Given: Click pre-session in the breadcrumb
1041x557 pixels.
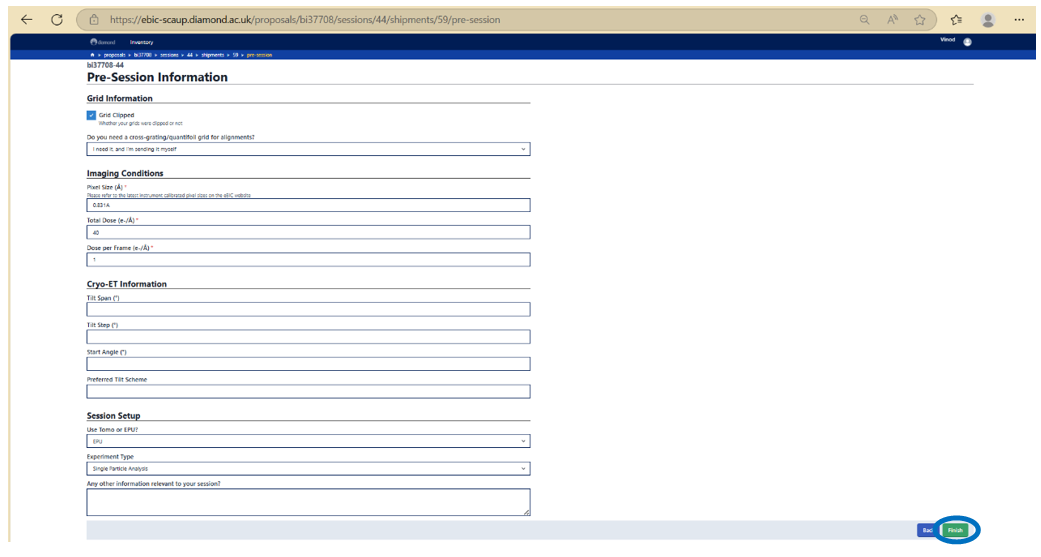Looking at the screenshot, I should tap(259, 55).
